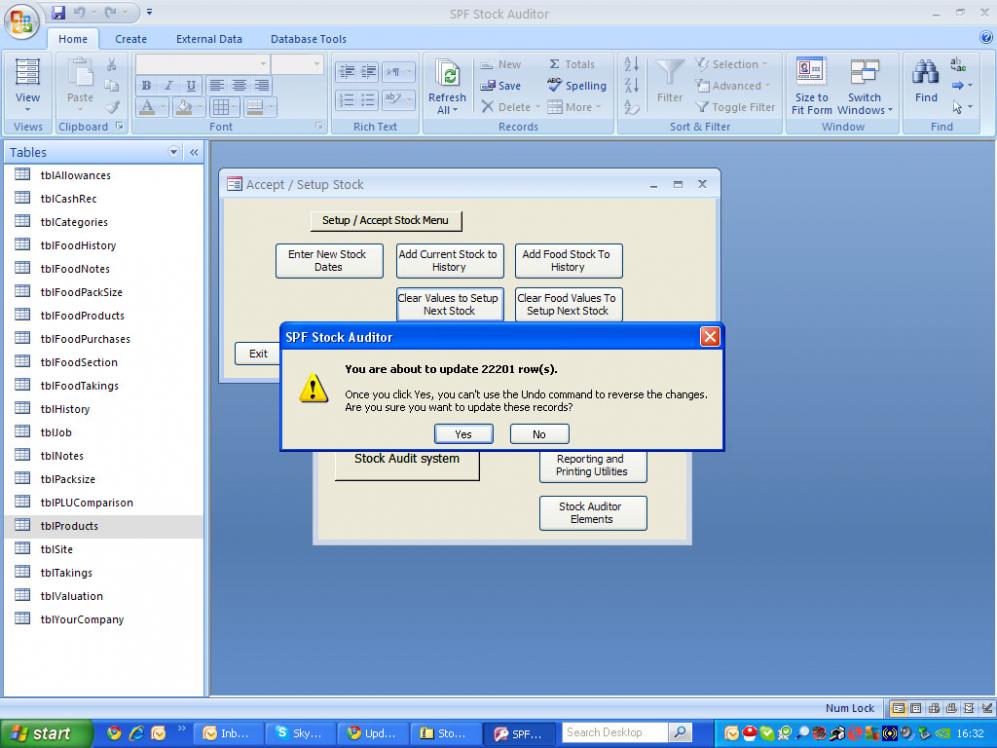Viewport: 997px width, 748px height.
Task: Open the font size combo box
Action: [298, 64]
